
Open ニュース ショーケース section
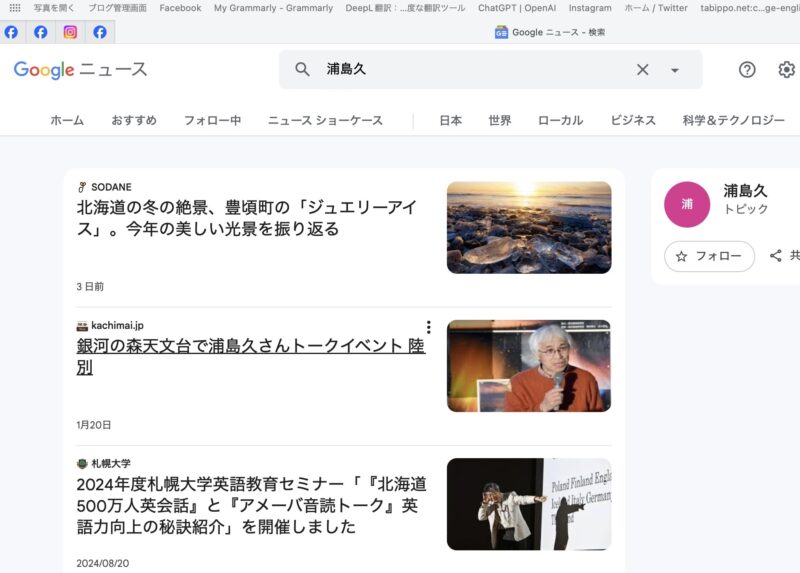326,120
